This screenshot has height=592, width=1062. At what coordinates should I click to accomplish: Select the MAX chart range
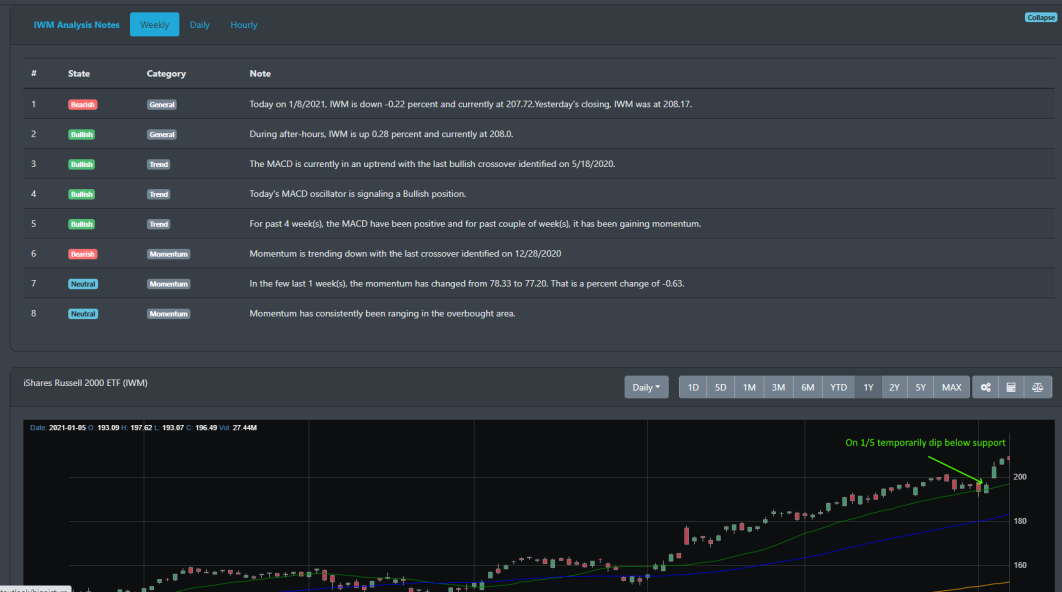952,387
